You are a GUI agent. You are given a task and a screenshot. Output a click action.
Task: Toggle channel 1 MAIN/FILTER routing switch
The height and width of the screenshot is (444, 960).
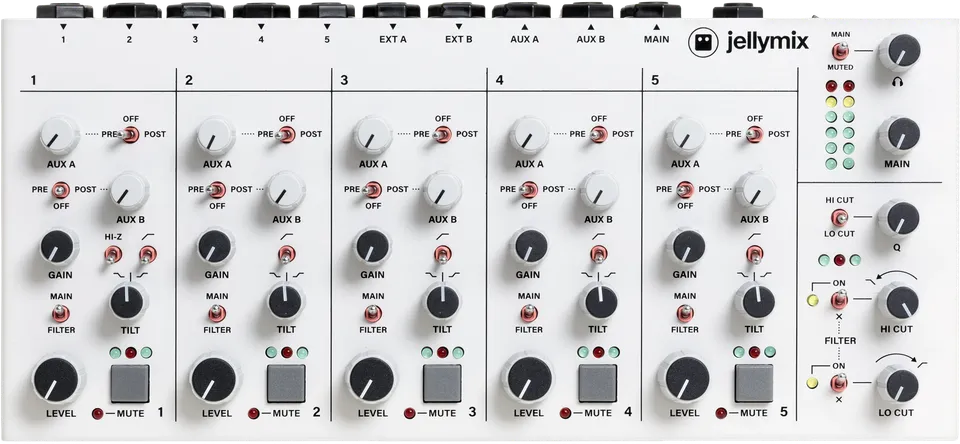(60, 314)
